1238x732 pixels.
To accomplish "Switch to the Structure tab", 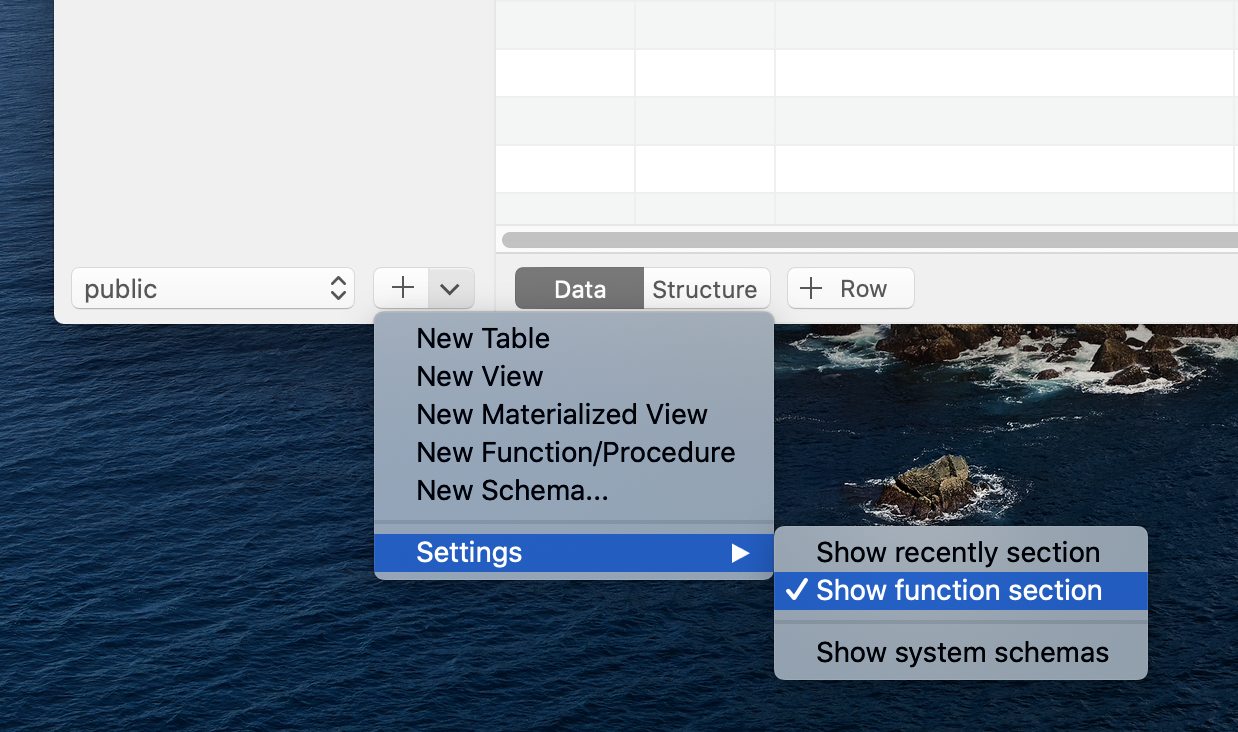I will coord(706,289).
